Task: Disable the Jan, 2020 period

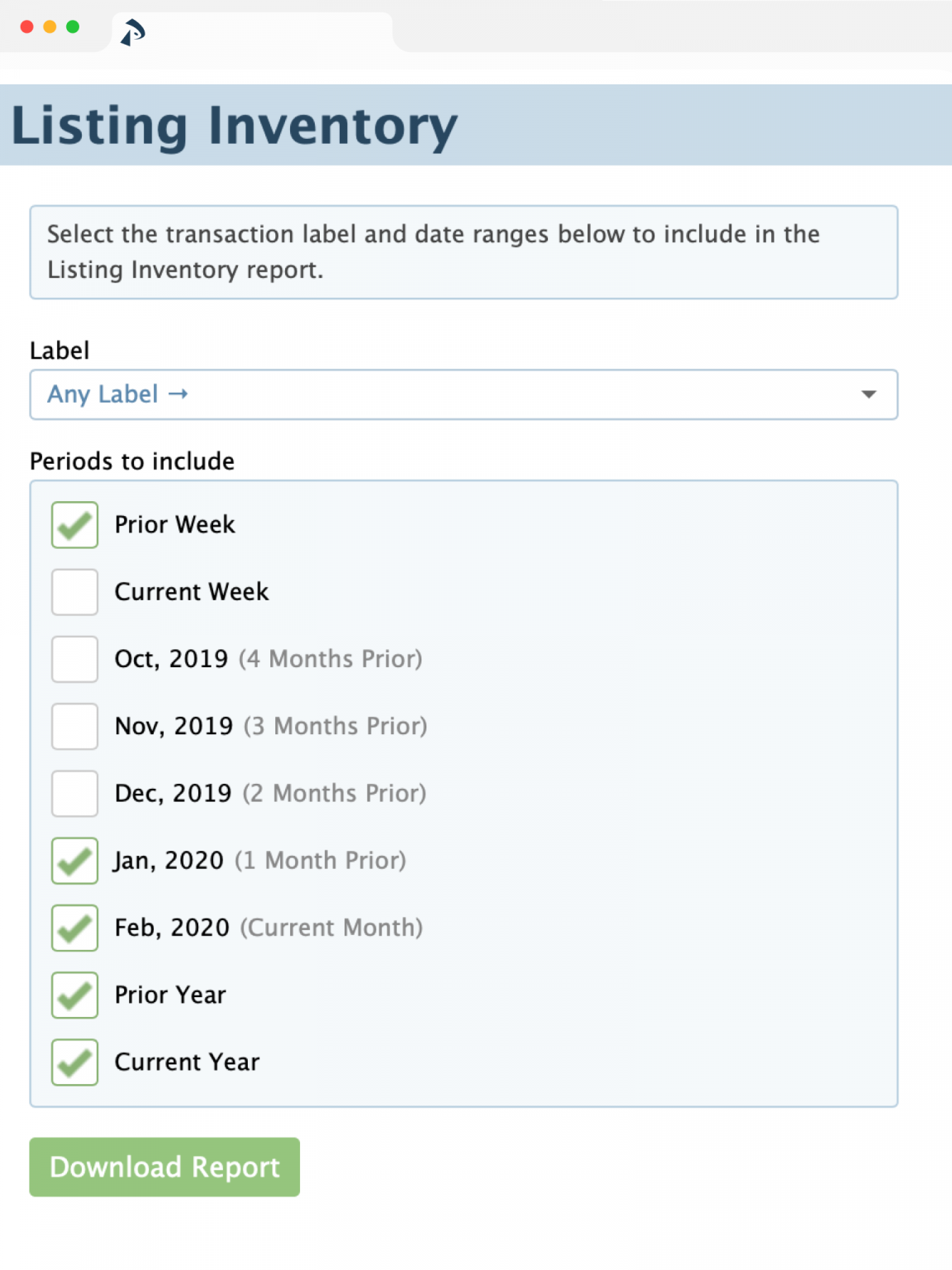Action: (x=74, y=861)
